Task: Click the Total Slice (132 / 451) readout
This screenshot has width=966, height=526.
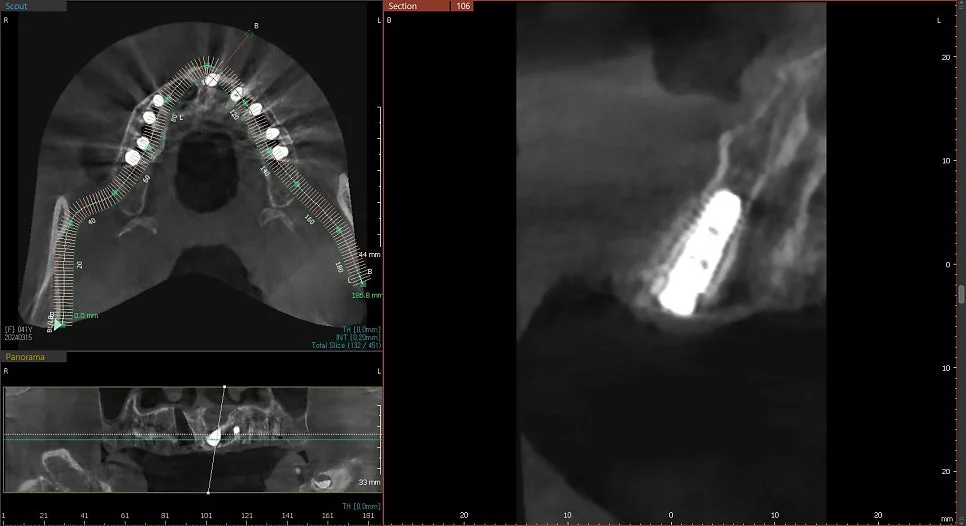Action: click(346, 346)
